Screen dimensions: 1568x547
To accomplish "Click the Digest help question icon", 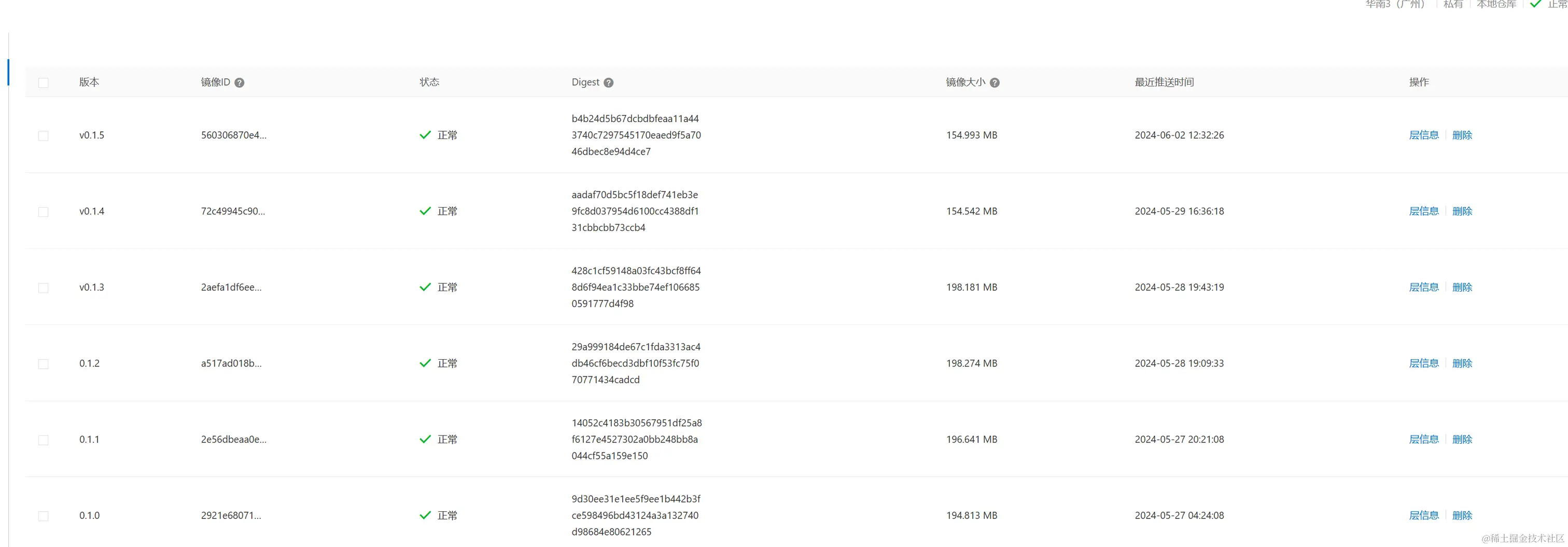I will pyautogui.click(x=608, y=83).
